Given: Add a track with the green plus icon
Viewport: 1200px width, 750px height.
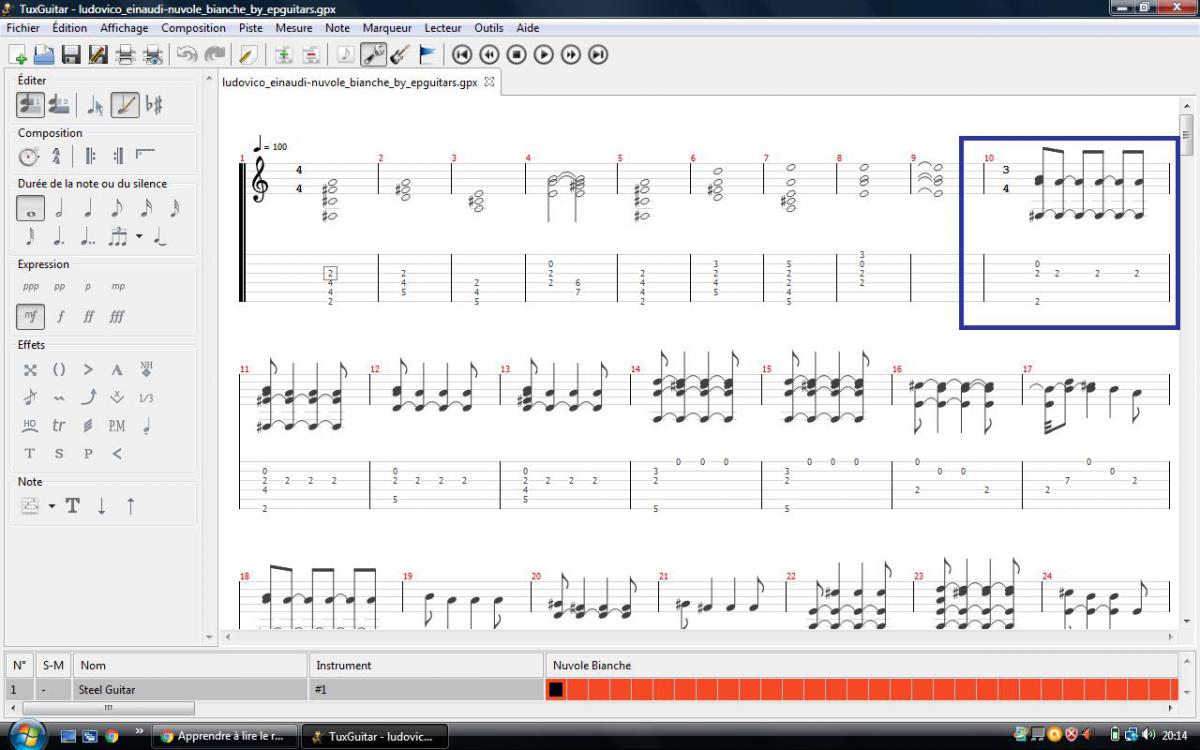Looking at the screenshot, I should click(284, 55).
